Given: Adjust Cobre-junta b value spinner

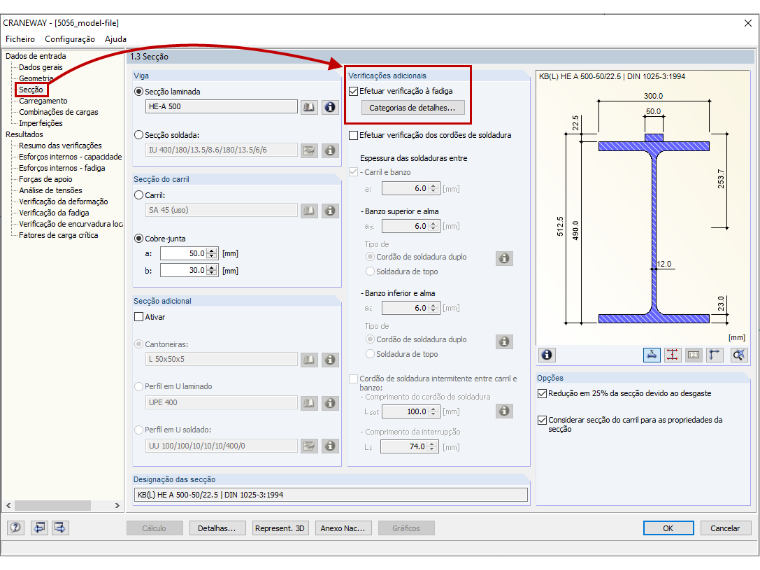Looking at the screenshot, I should click(212, 270).
